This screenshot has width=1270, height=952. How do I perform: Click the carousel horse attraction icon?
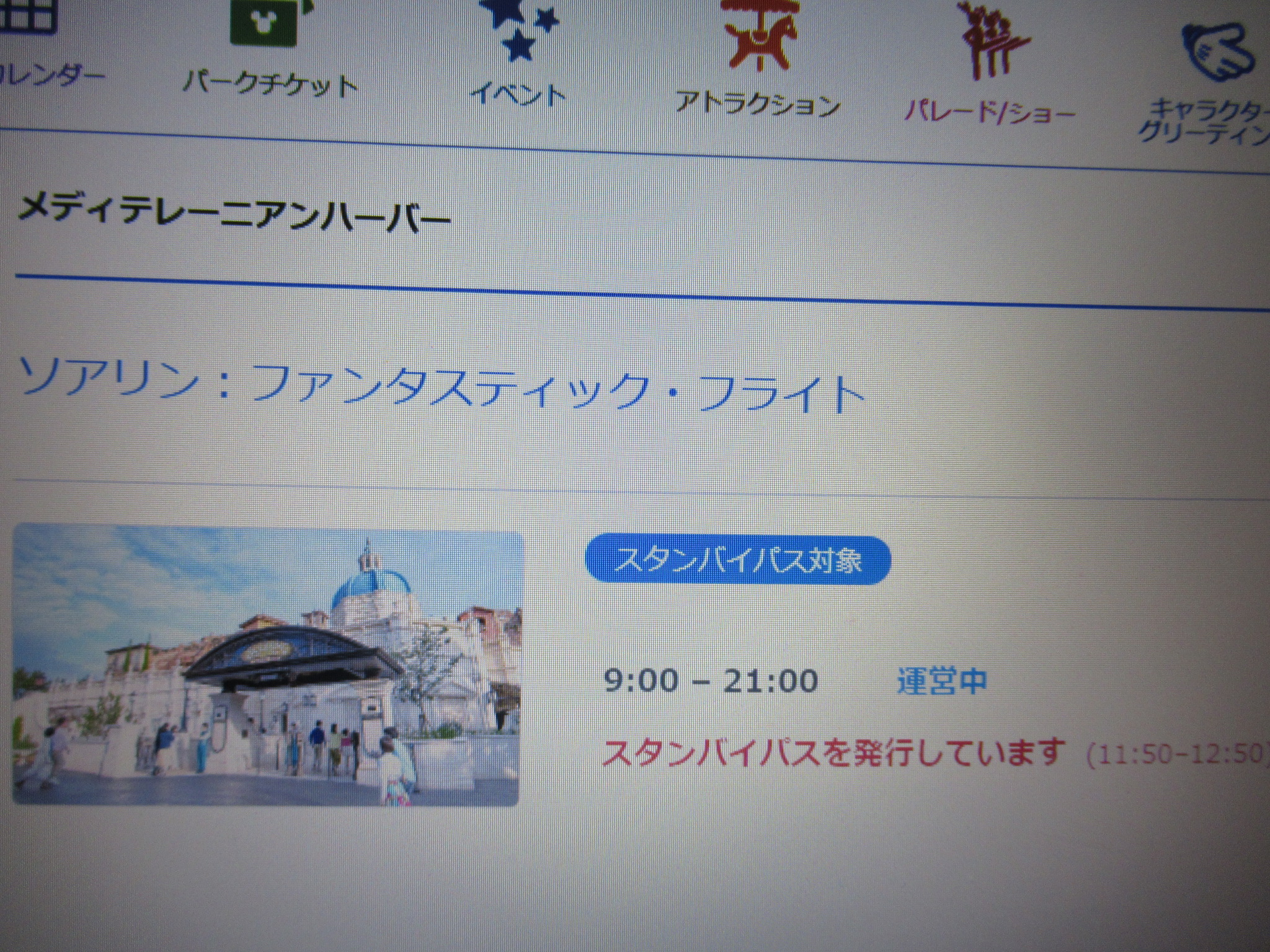coord(760,34)
